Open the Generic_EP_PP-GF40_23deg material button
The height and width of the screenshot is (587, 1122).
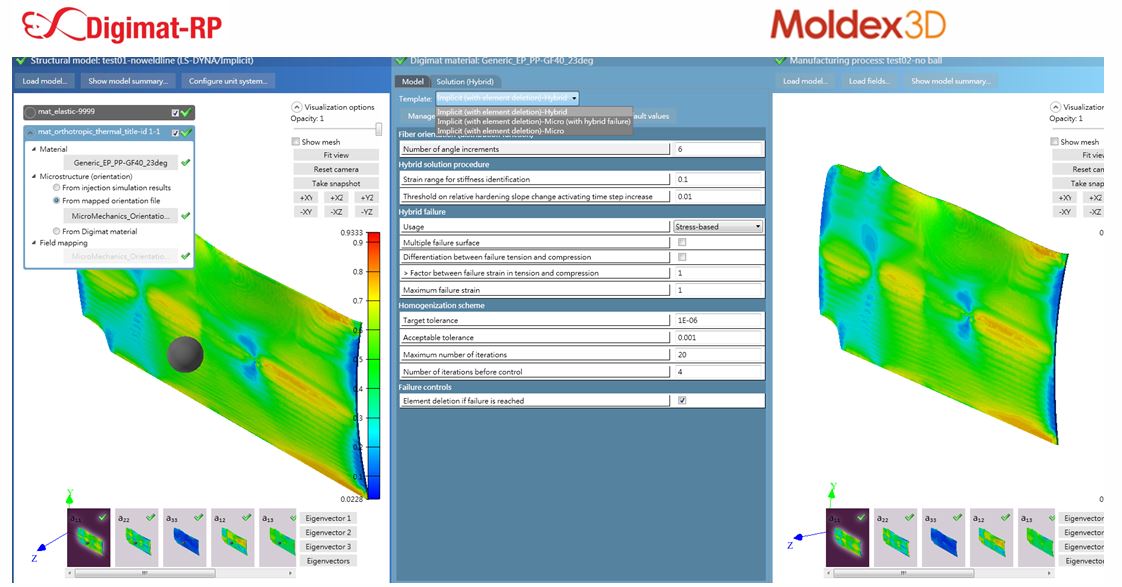120,162
